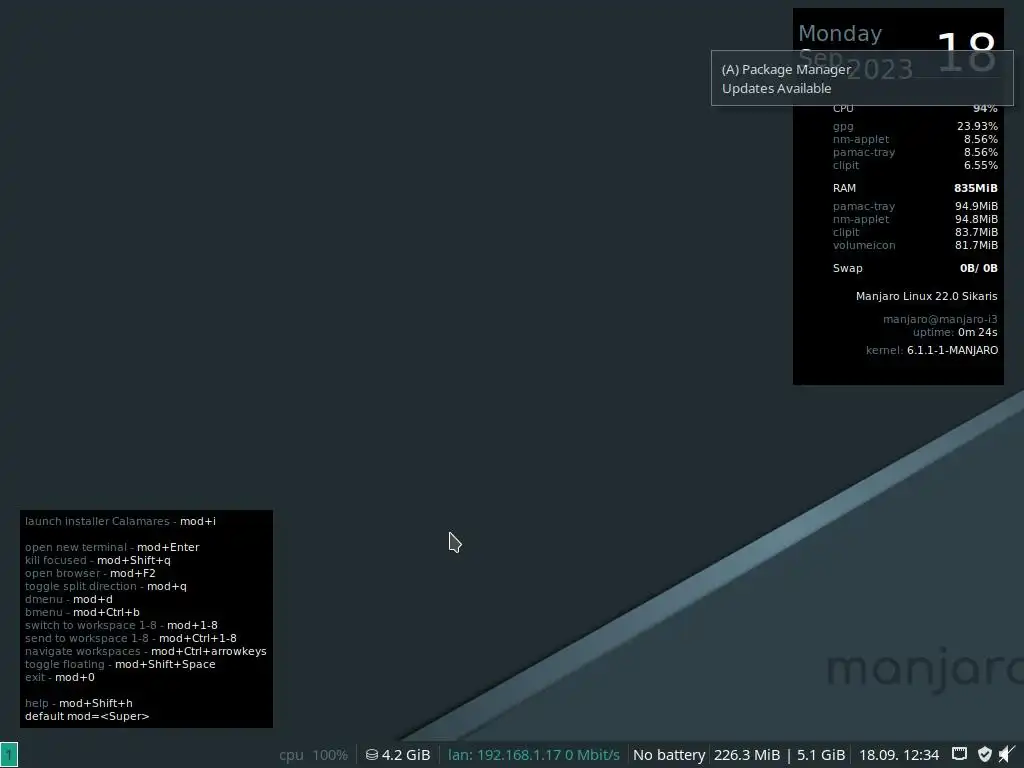1024x768 pixels.
Task: Click the nm-applet 8.56% CPU row
Action: (x=915, y=139)
